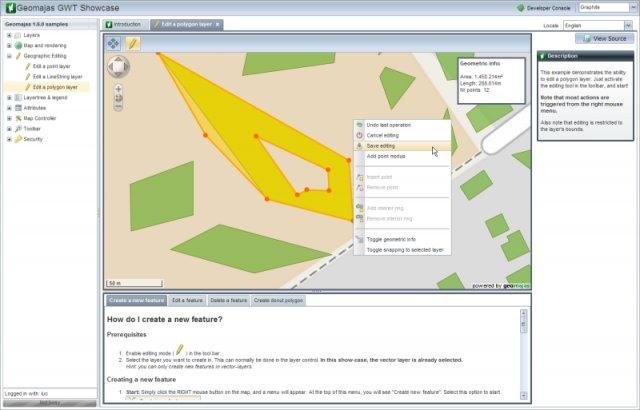Click the Toggle geometric info icon
This screenshot has height=410, width=640.
click(x=360, y=239)
